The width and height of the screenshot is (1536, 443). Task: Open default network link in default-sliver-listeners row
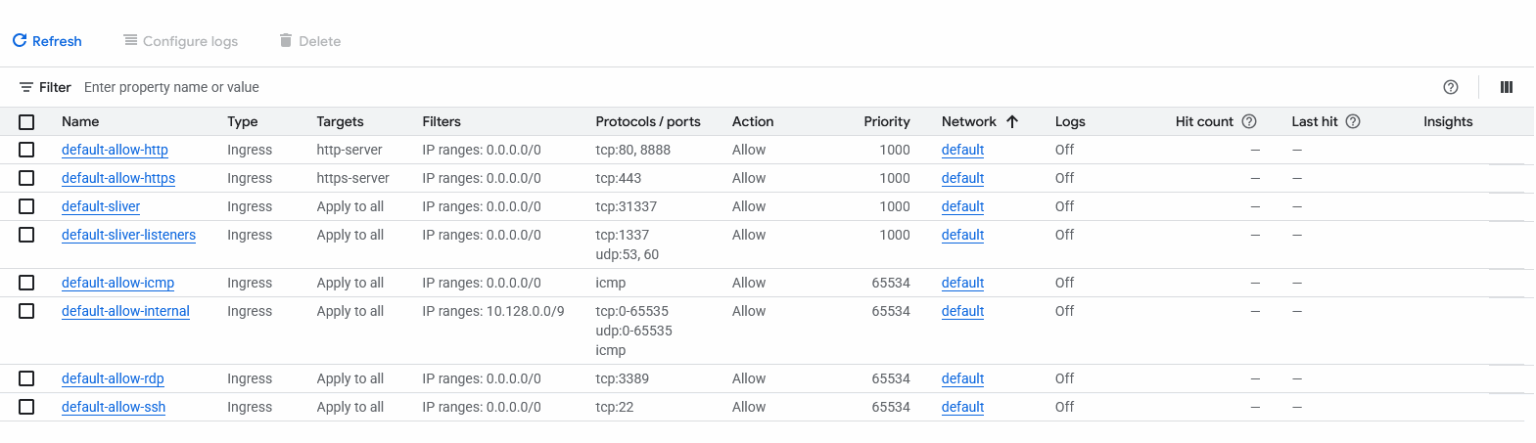point(963,235)
